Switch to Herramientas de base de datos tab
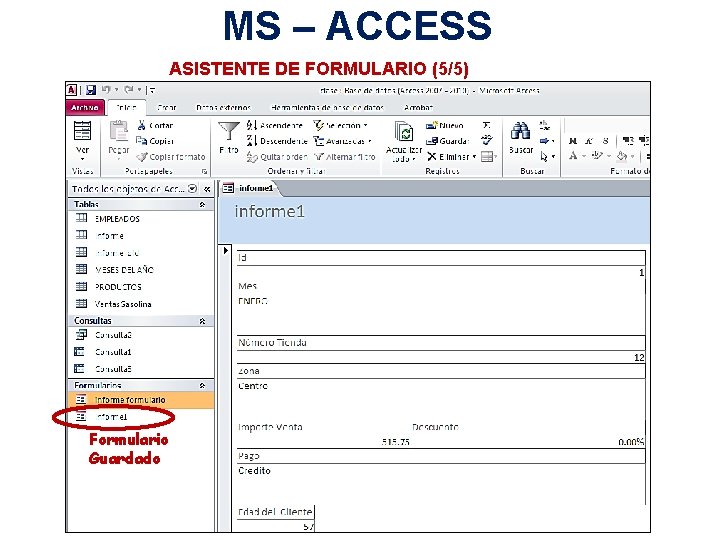The height and width of the screenshot is (540, 720). (x=327, y=107)
